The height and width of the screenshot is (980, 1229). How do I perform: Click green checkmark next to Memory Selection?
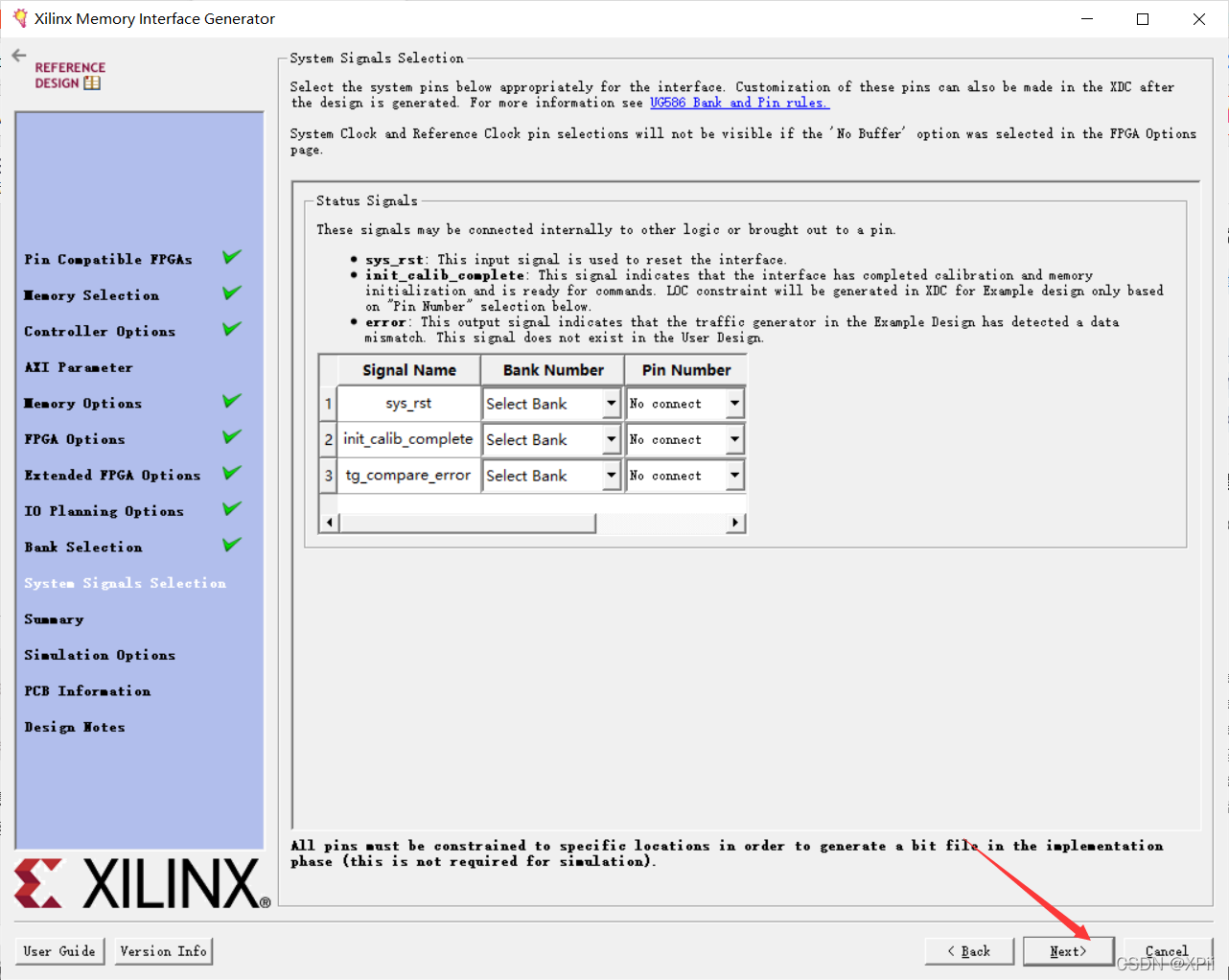coord(232,293)
